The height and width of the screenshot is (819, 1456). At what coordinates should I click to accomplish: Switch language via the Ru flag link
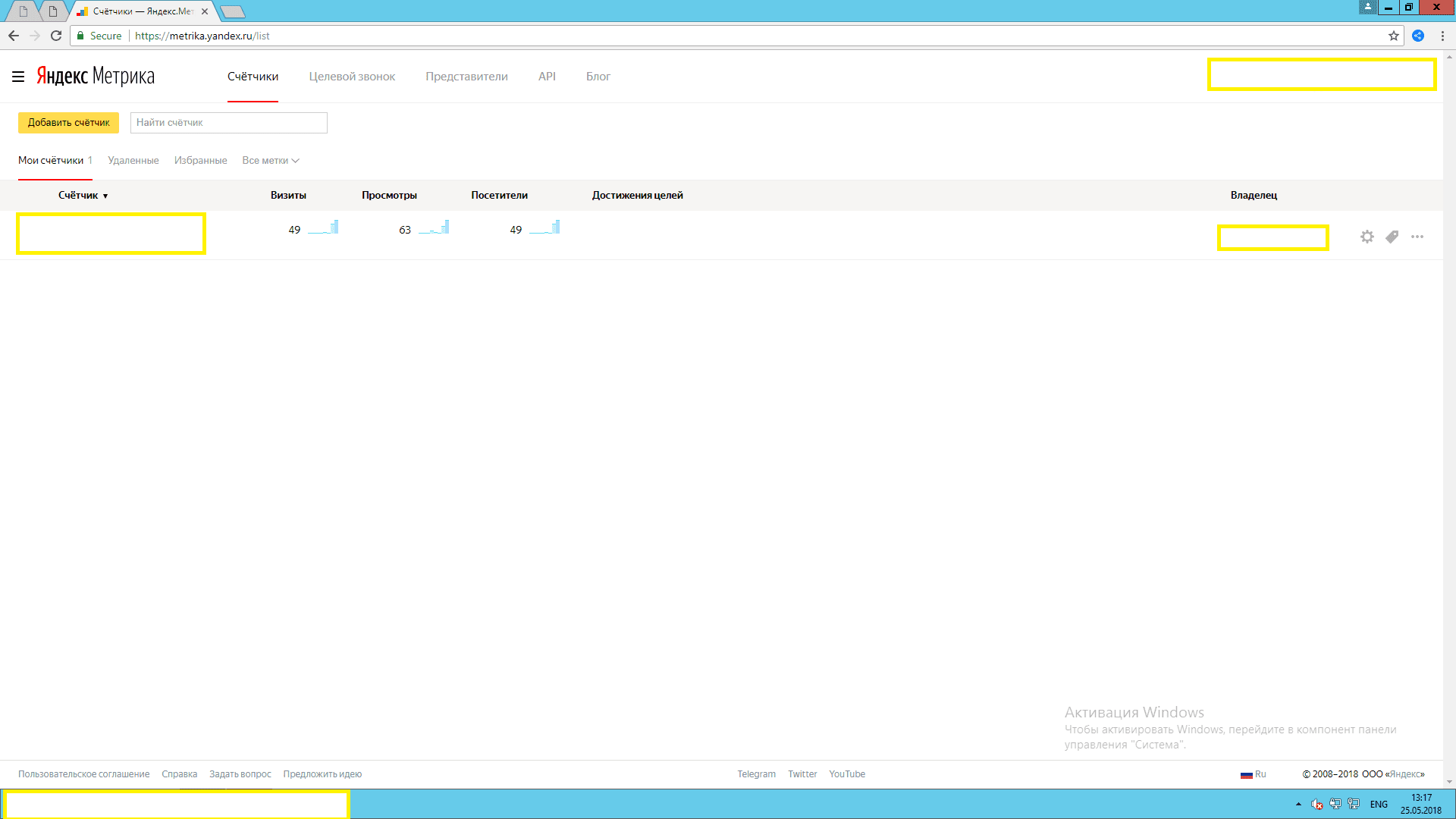click(x=1253, y=774)
